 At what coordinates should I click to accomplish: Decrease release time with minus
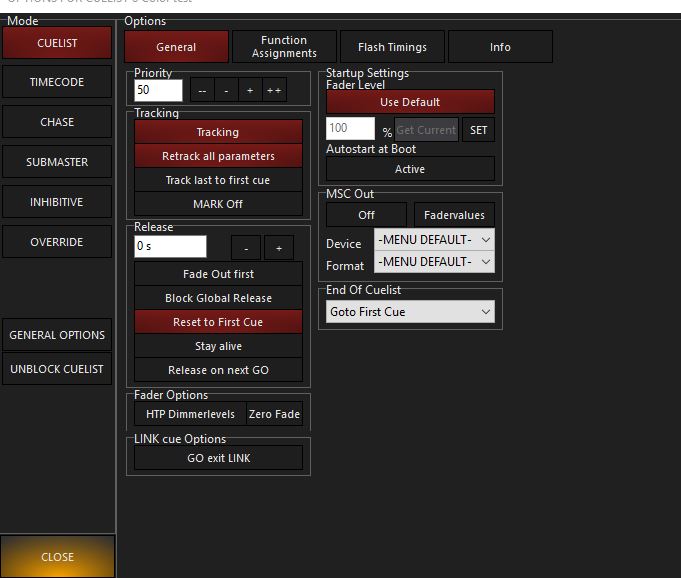pyautogui.click(x=246, y=248)
